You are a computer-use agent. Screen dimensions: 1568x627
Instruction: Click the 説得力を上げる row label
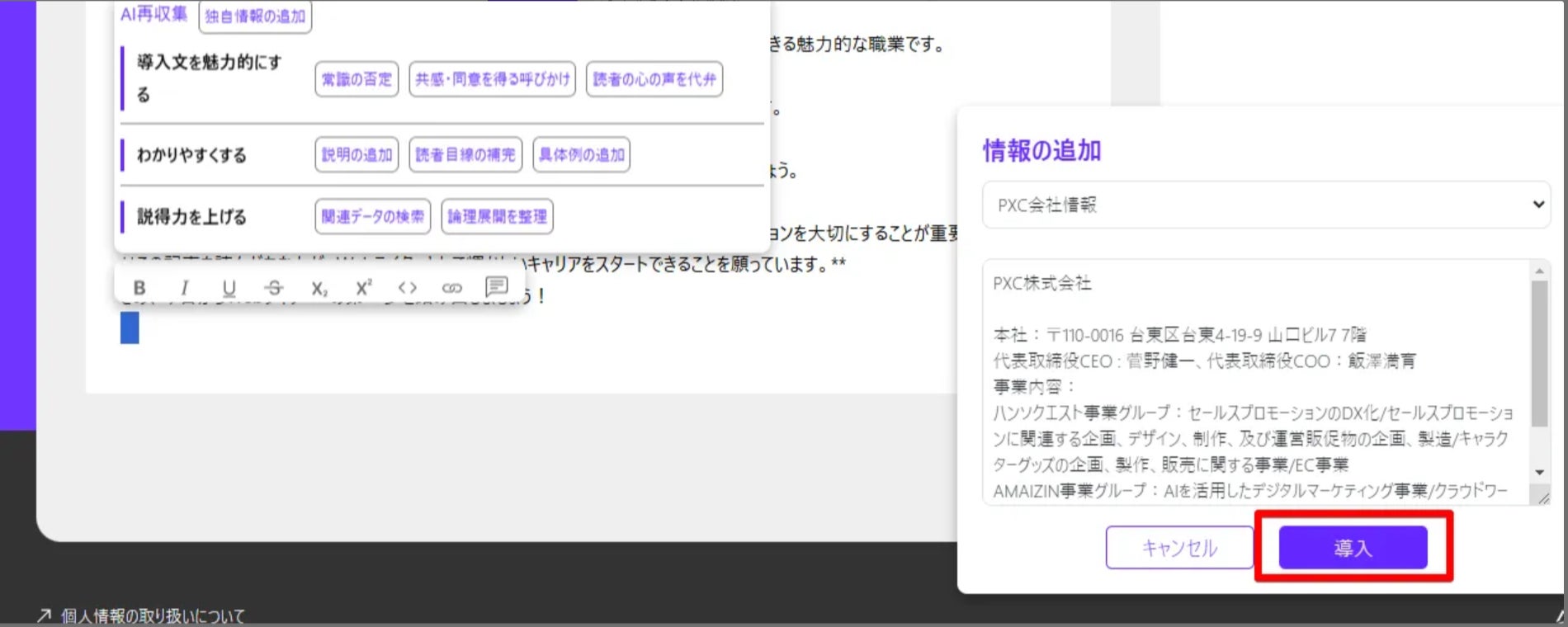191,217
